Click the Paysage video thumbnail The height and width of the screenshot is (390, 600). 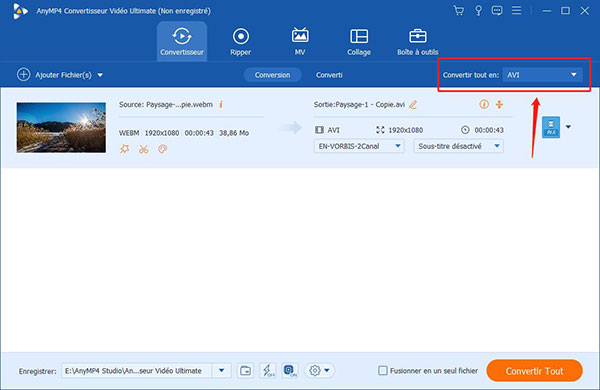(61, 127)
